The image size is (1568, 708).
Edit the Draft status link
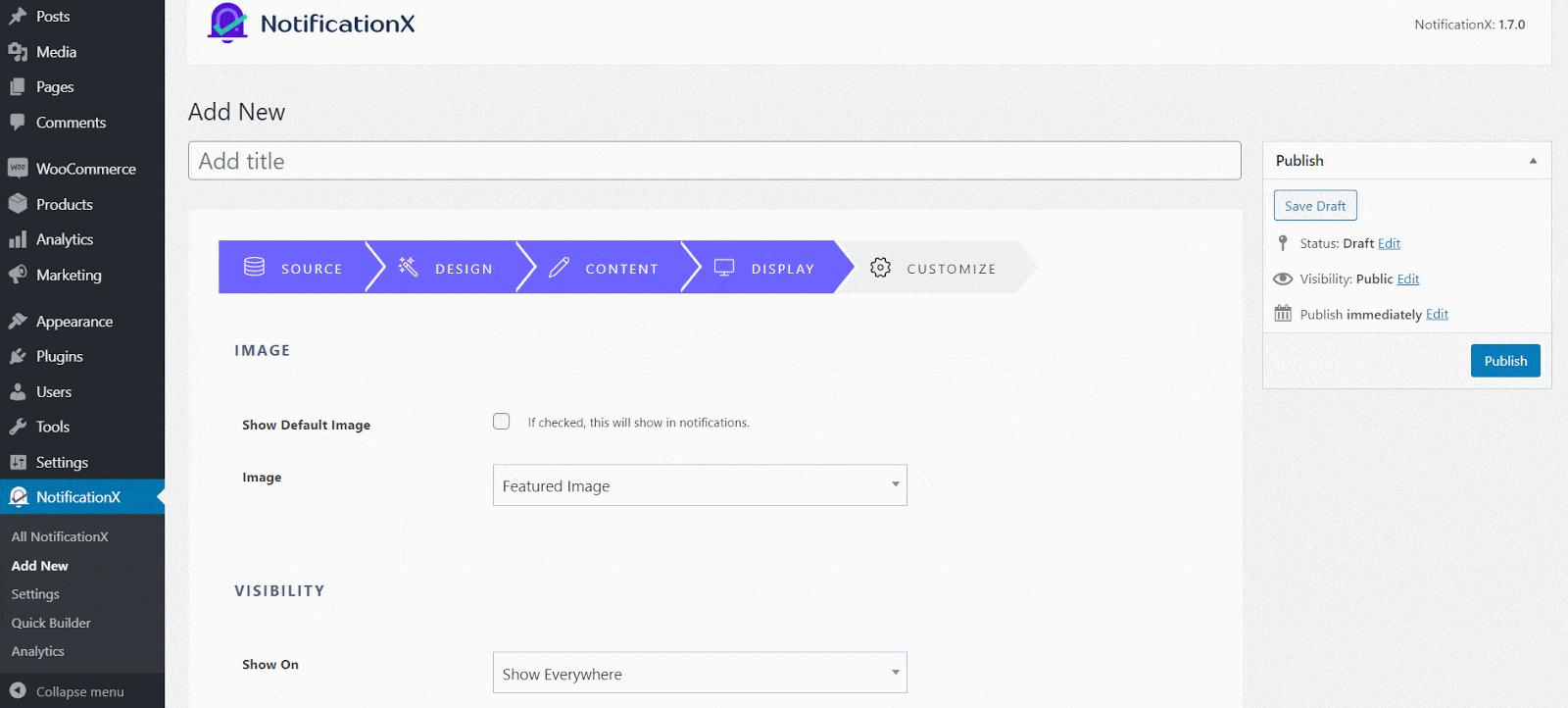click(1389, 243)
